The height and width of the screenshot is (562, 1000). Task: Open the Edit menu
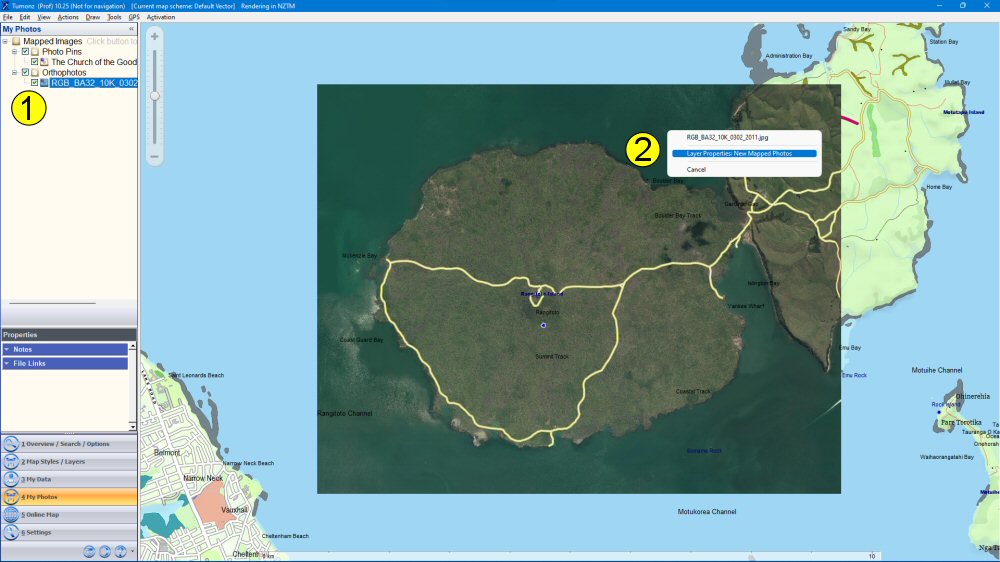[x=25, y=17]
